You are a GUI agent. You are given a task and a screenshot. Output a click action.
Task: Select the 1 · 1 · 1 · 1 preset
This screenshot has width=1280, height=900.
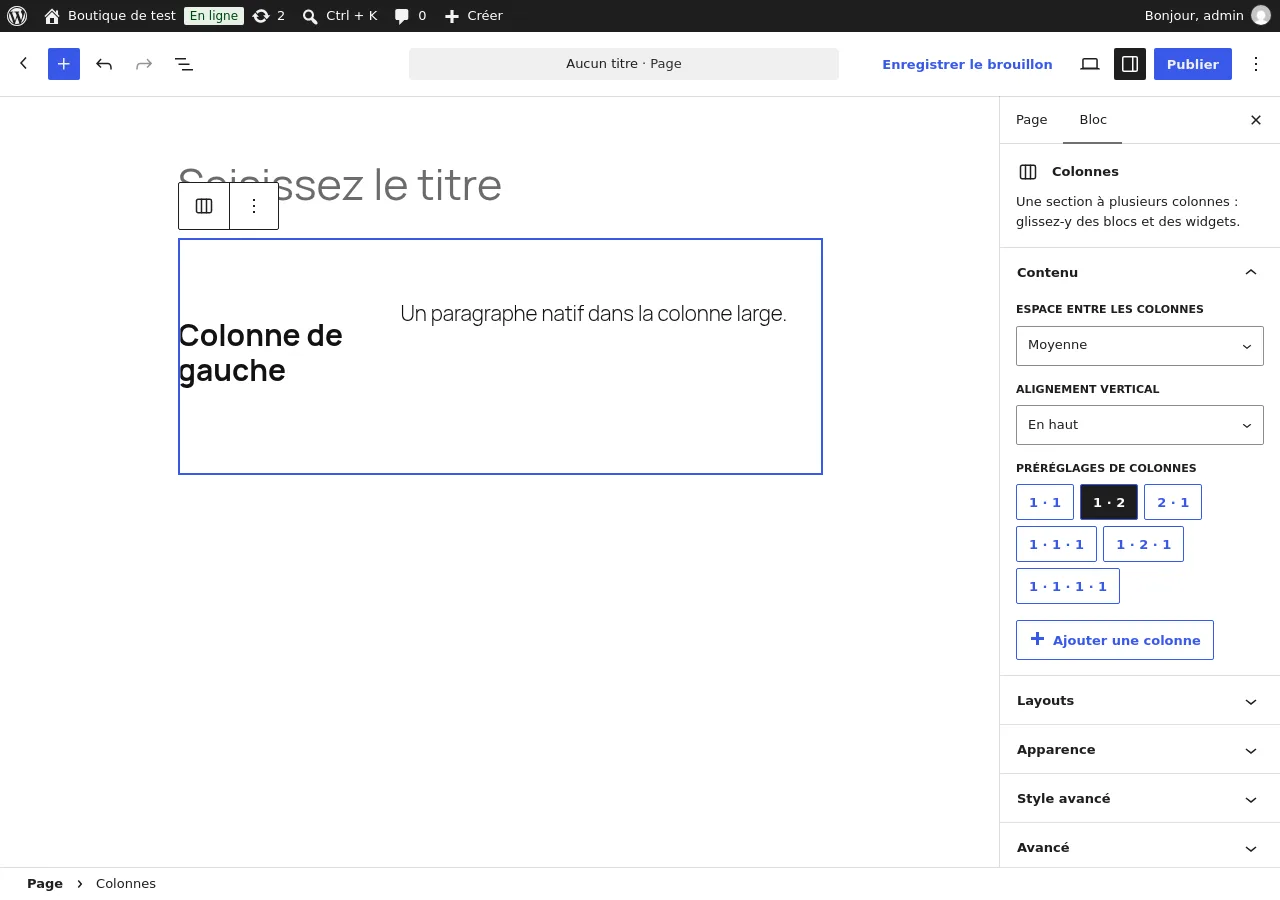pos(1068,586)
